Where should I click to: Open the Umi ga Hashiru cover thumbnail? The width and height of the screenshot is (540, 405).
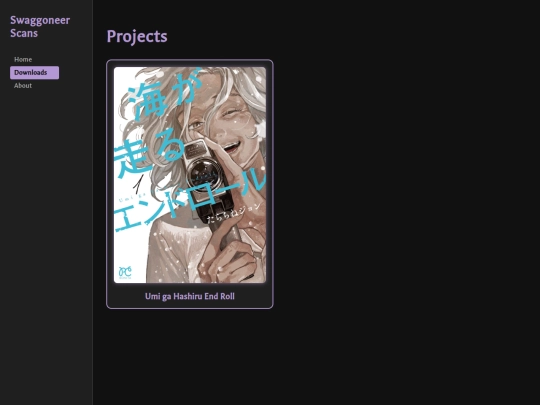point(190,175)
